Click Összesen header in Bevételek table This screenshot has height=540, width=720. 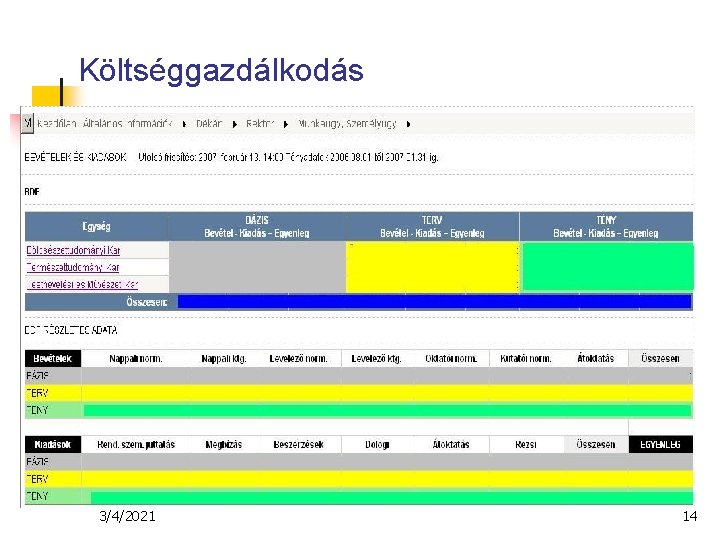(660, 359)
